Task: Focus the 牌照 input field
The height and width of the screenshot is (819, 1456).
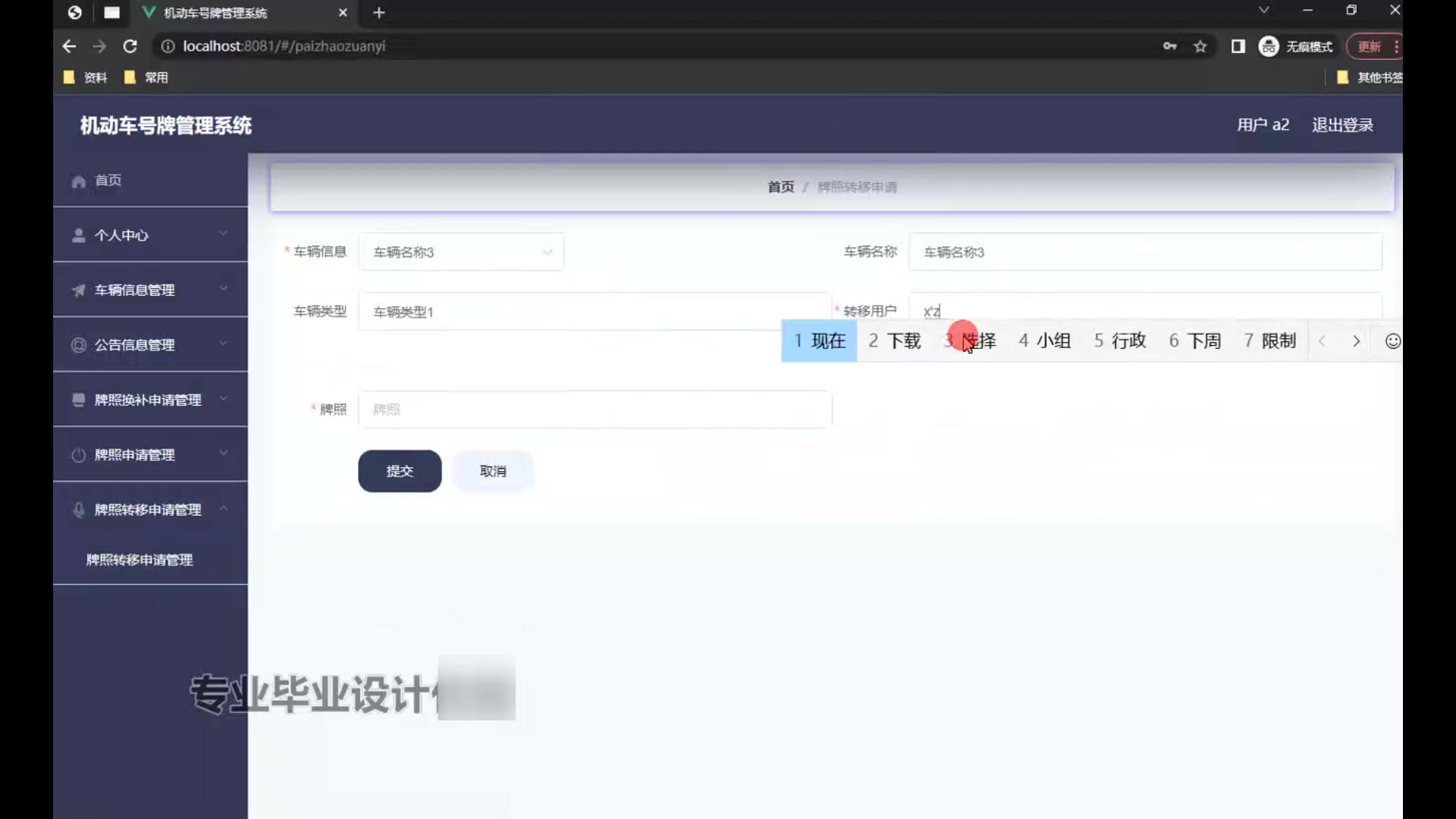Action: [595, 409]
